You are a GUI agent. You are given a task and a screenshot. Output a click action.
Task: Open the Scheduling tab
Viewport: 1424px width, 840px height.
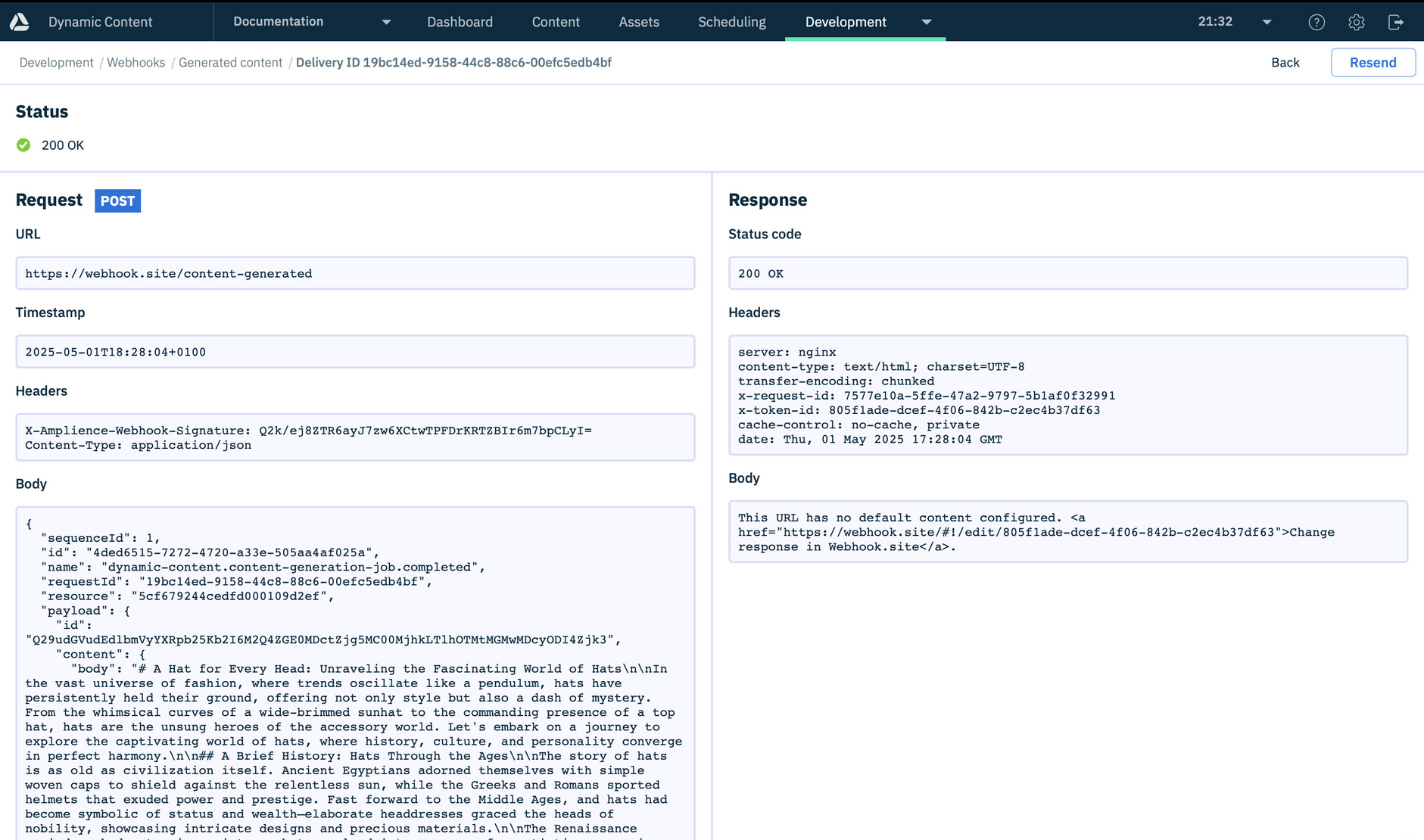coord(732,22)
